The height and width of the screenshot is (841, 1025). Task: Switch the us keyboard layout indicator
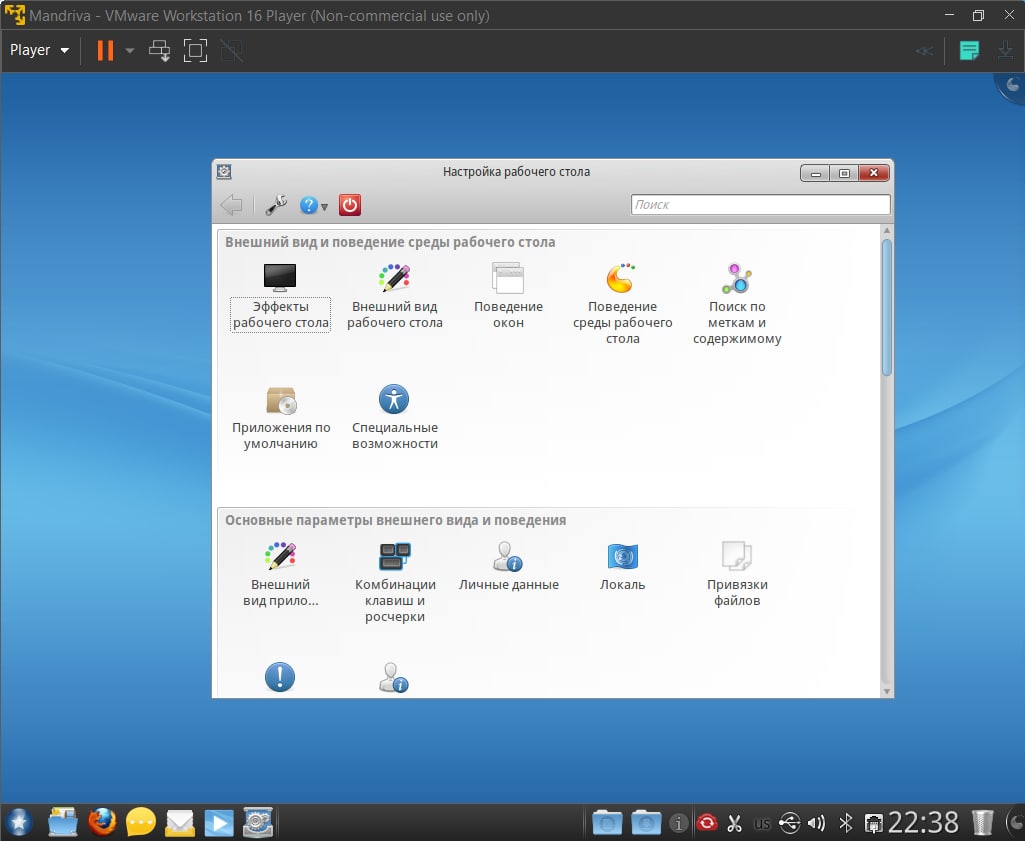[762, 823]
